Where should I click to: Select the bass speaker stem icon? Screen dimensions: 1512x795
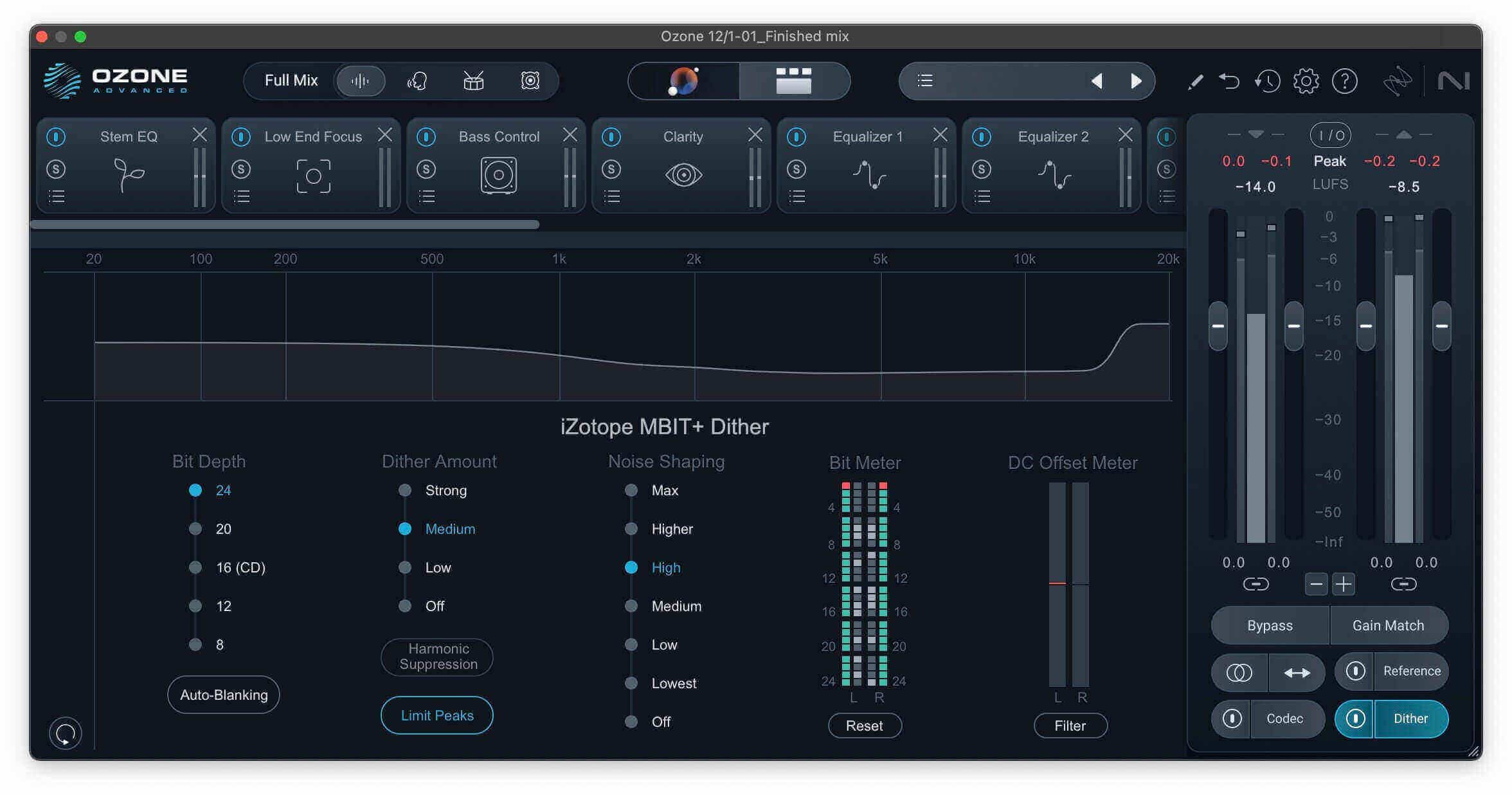(x=530, y=81)
